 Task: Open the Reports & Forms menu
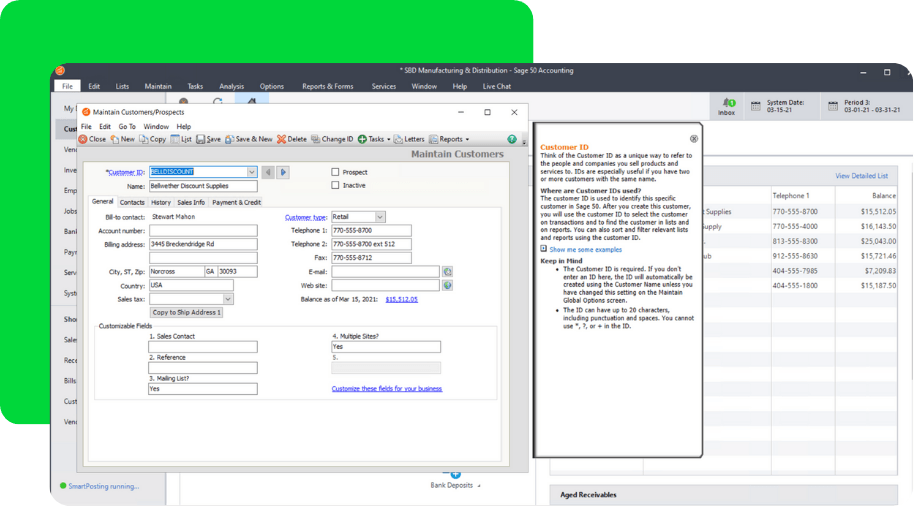(x=327, y=87)
